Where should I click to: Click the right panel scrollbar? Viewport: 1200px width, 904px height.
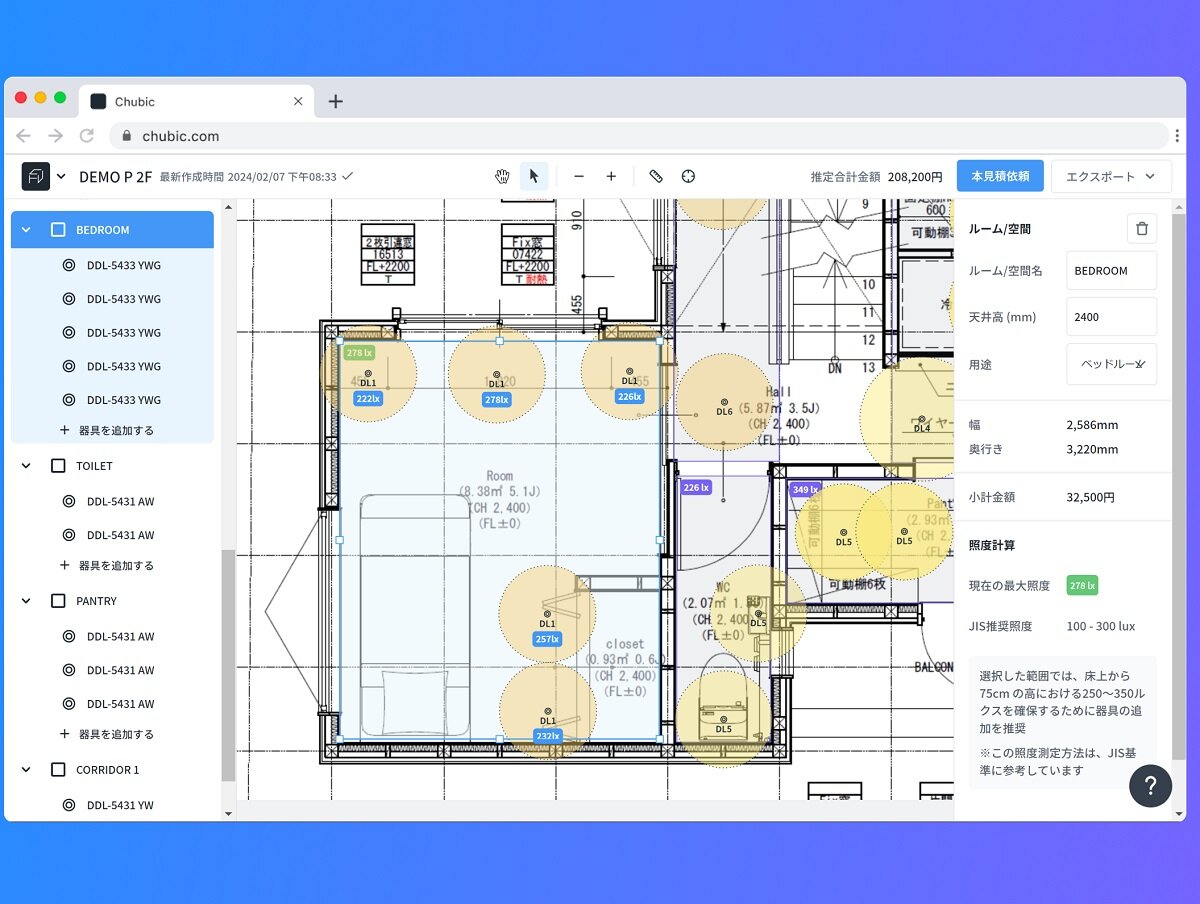[1179, 485]
